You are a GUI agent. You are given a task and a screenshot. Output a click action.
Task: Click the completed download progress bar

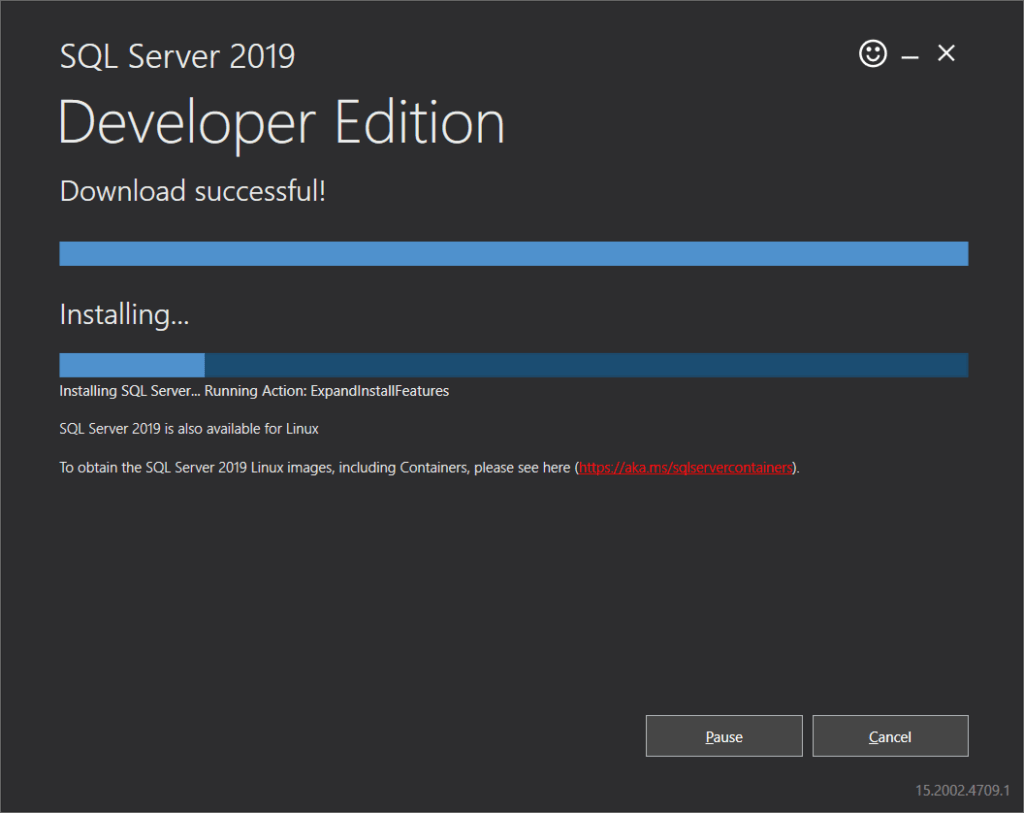513,253
